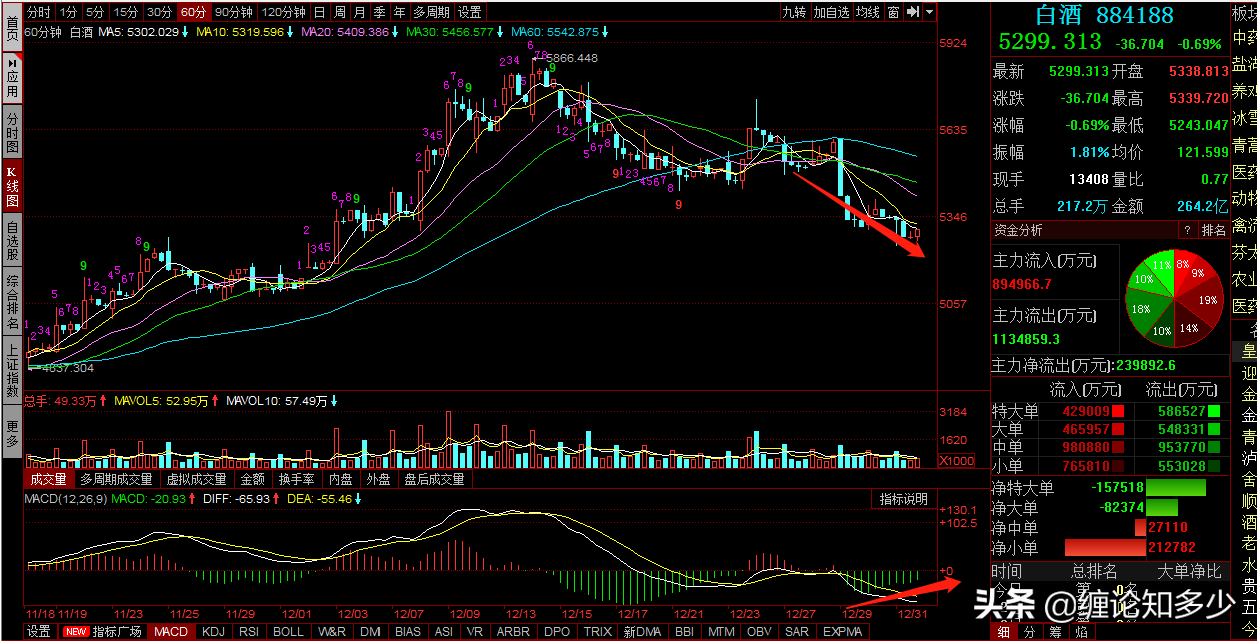Open the 焰 tab in the quote panel
1257x641 pixels.
pyautogui.click(x=1082, y=632)
